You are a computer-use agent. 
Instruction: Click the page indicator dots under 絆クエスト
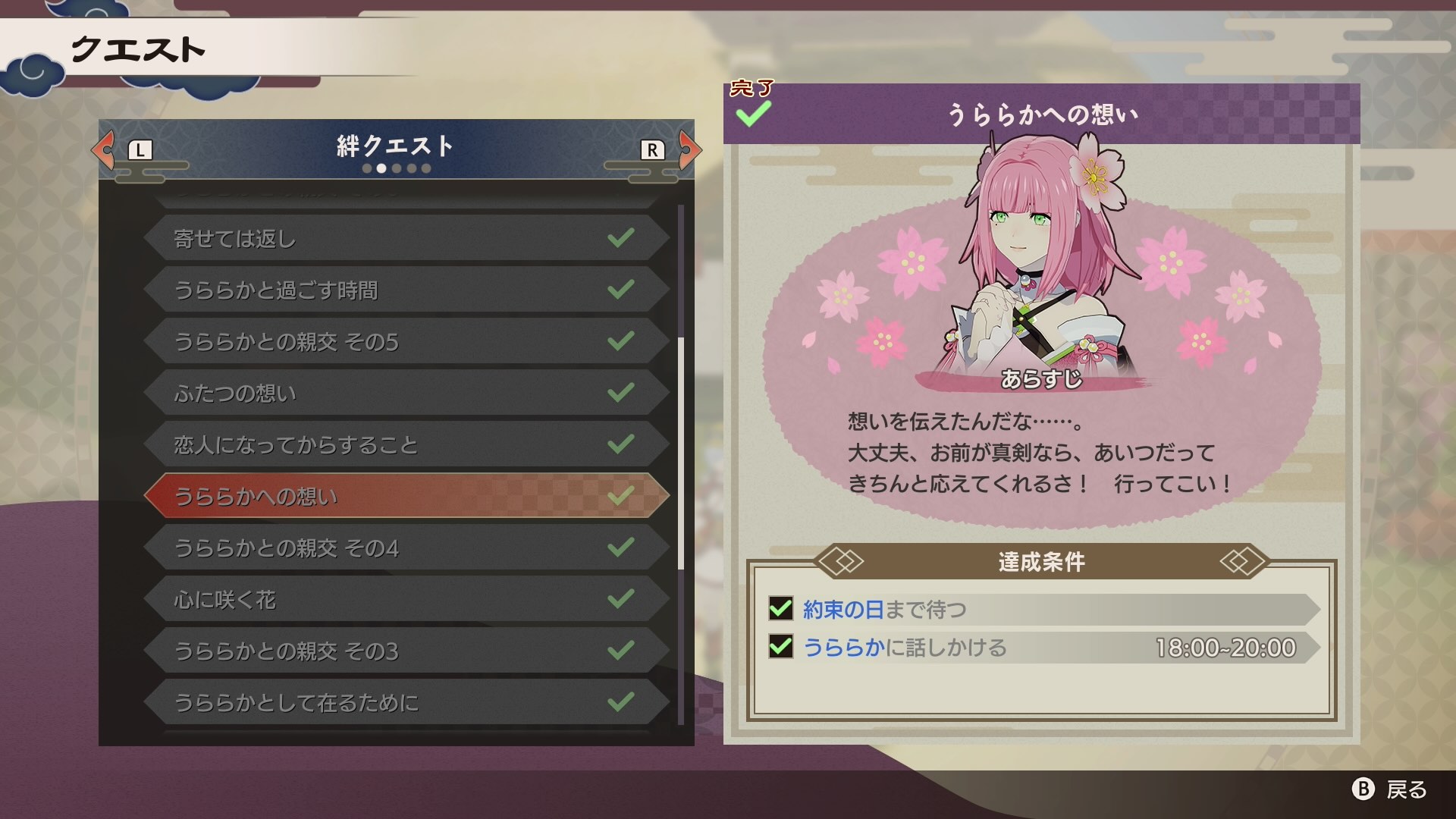point(396,168)
